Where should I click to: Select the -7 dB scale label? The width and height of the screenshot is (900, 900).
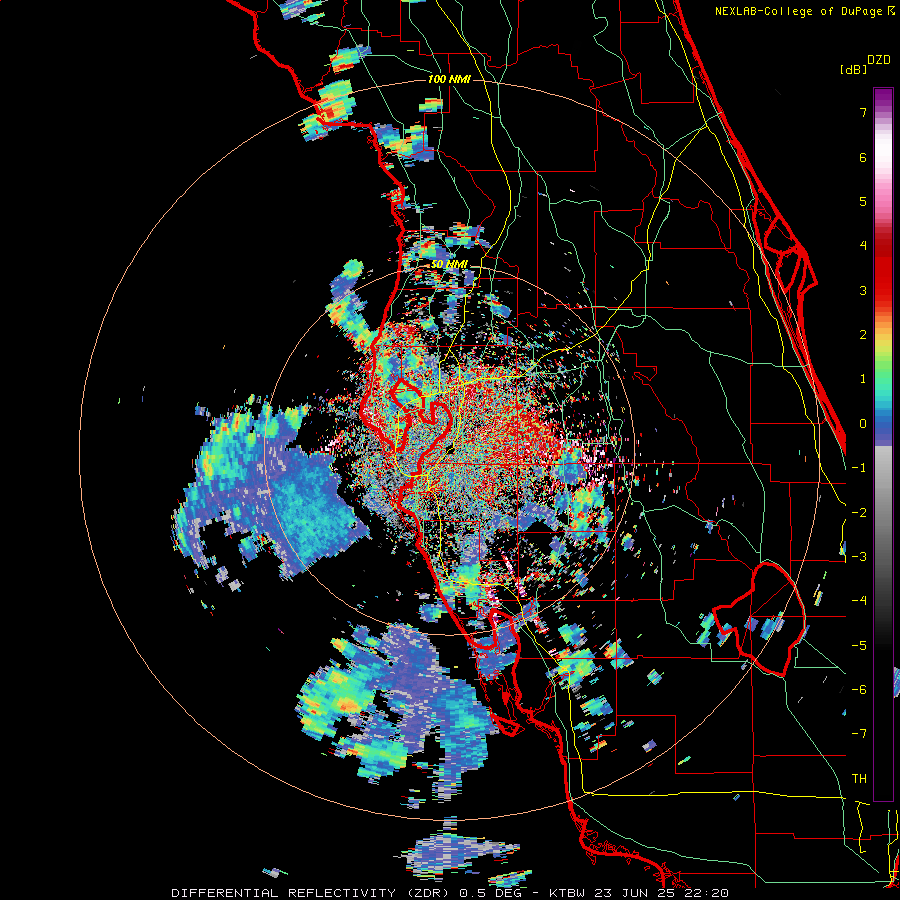tap(859, 734)
